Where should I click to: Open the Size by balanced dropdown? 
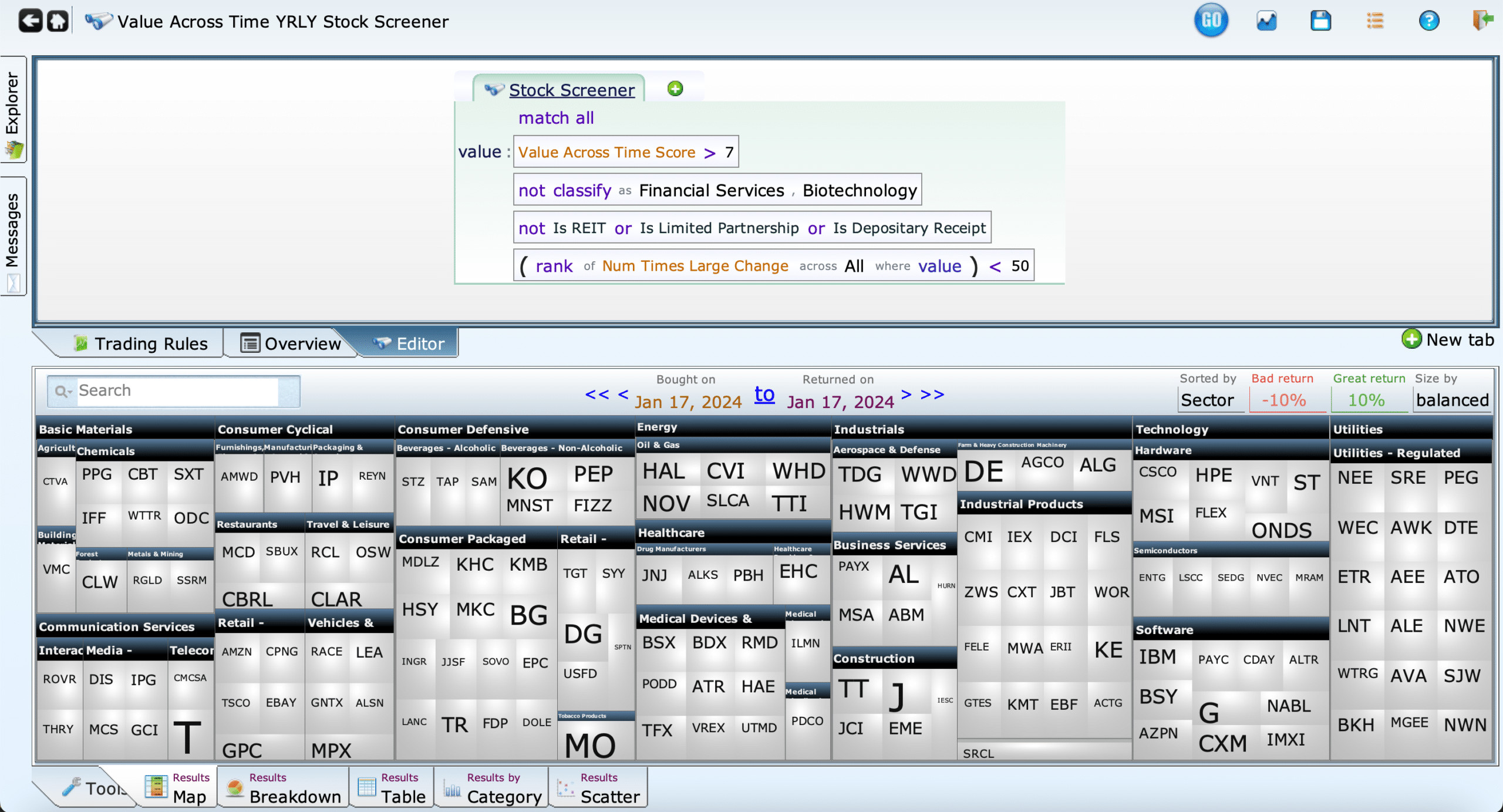coord(1453,400)
